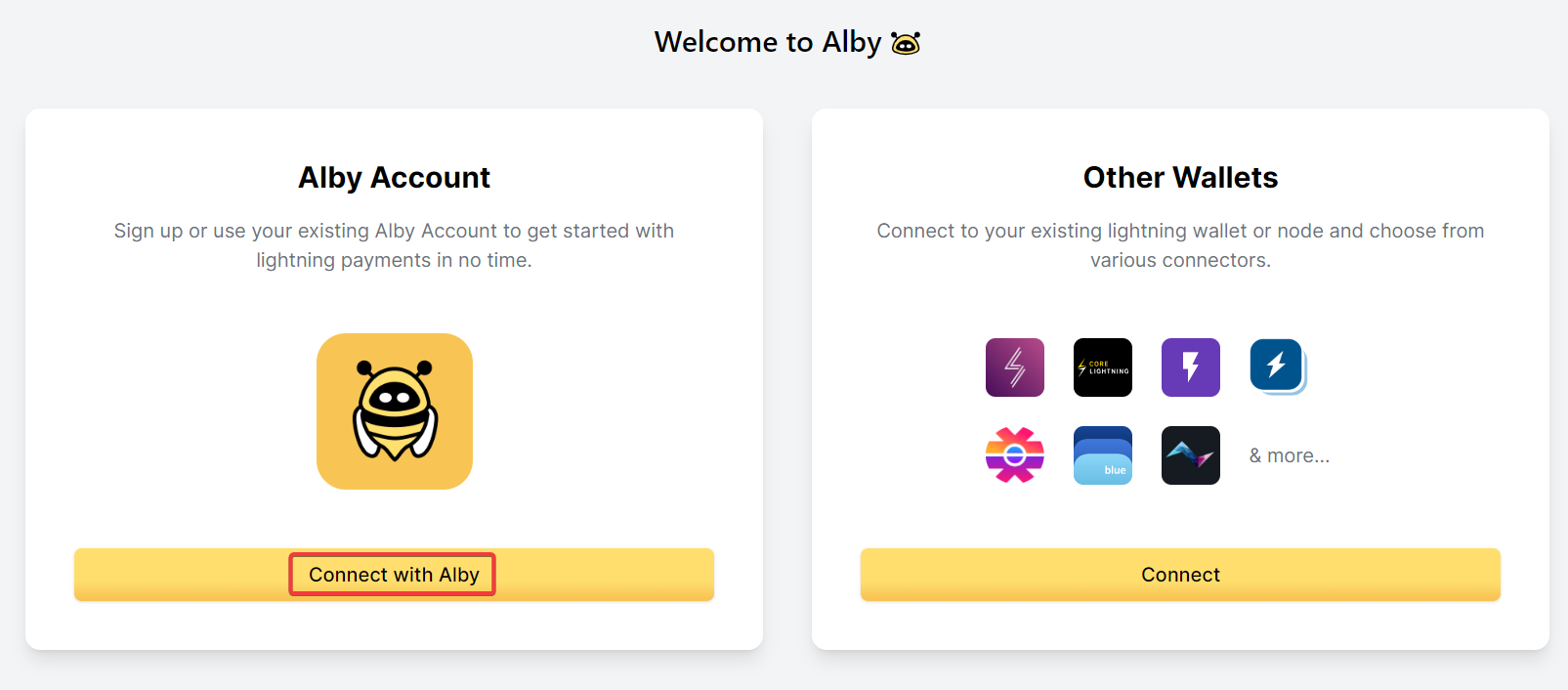The image size is (1568, 690).
Task: Click the Welcome to Alby title
Action: (x=768, y=42)
